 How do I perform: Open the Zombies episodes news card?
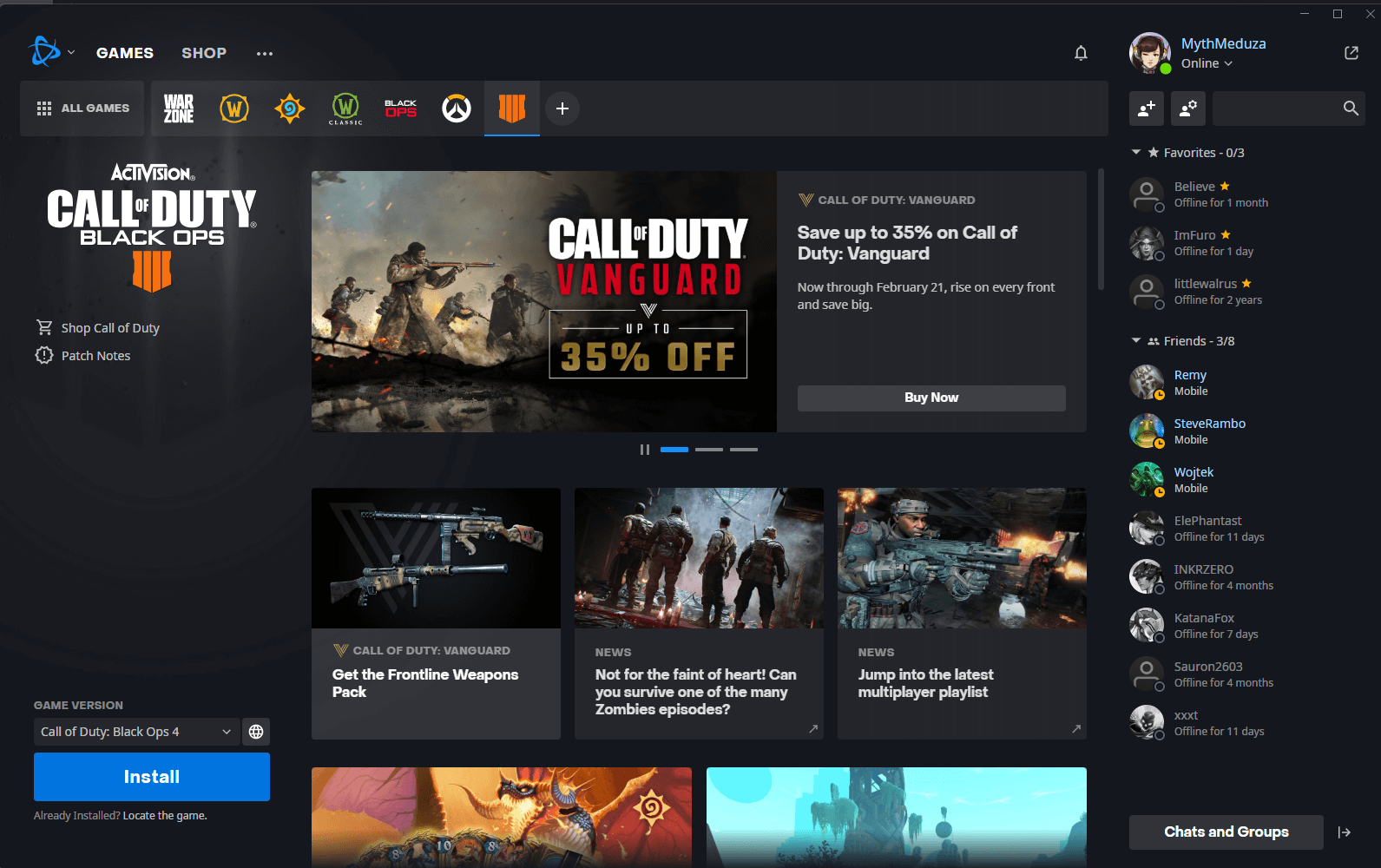click(x=699, y=614)
